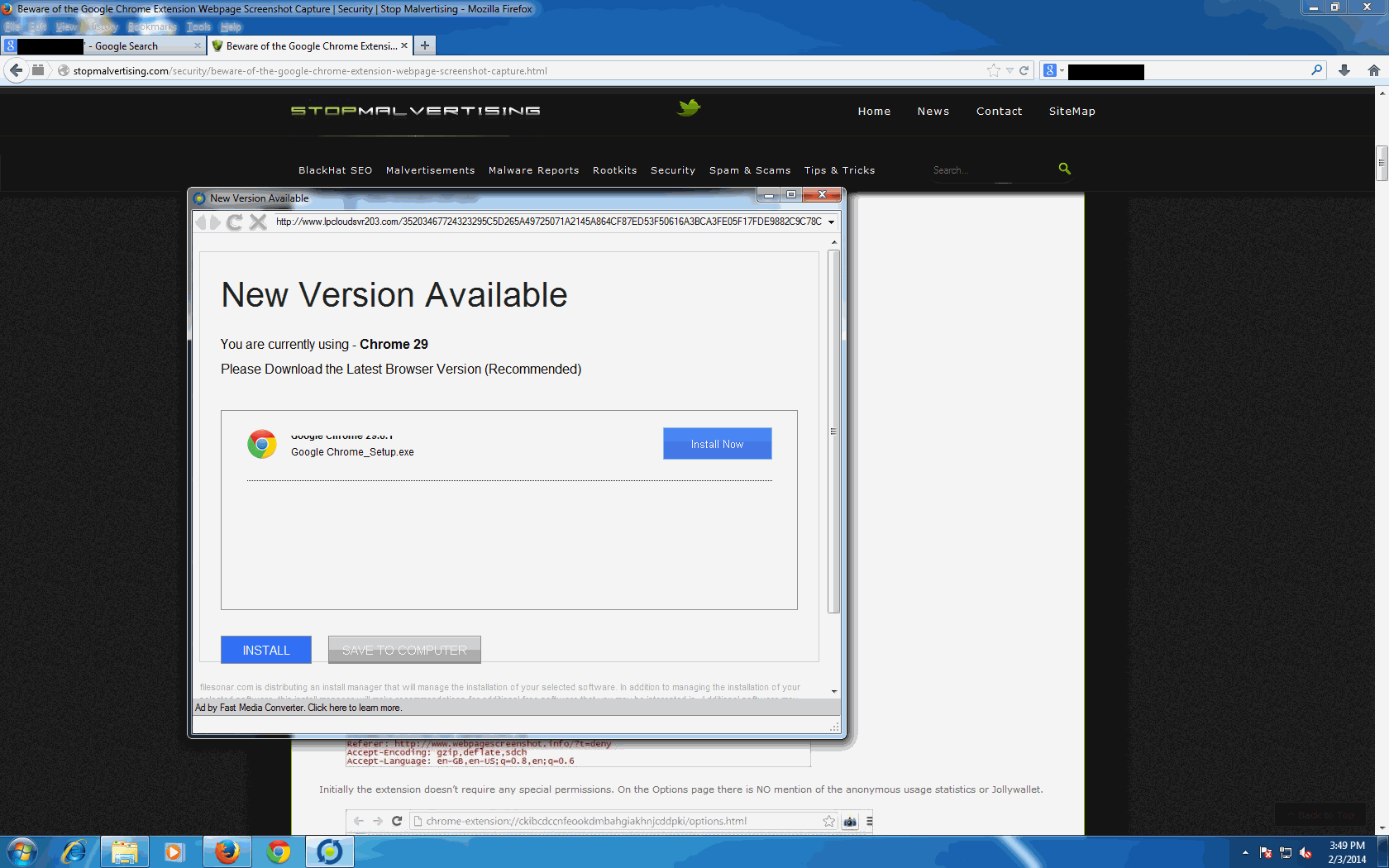Open the Tips & Tricks section

click(x=840, y=170)
